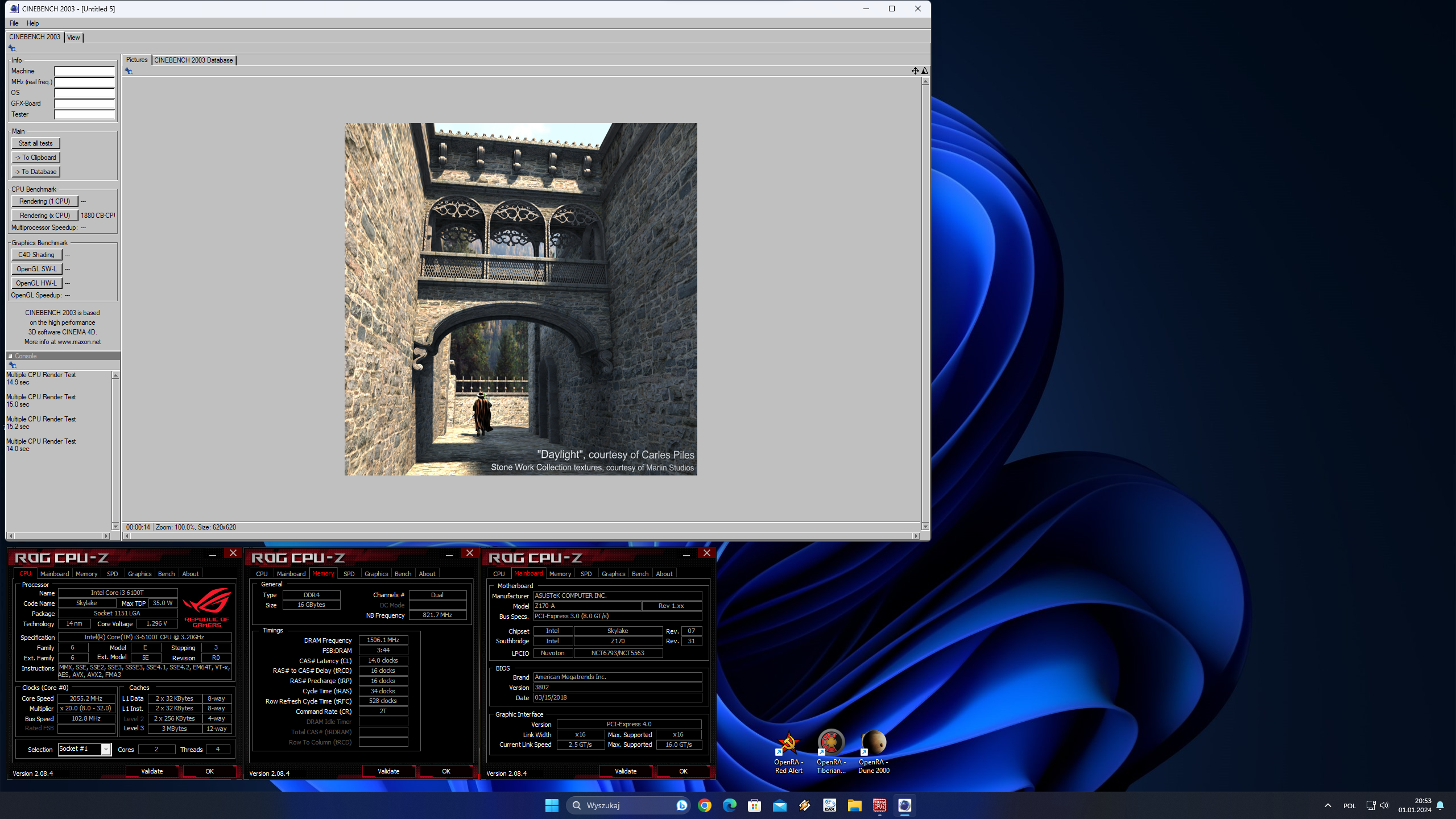Open the OpenRA - Red Alert desktop shortcut
This screenshot has height=819, width=1456.
click(x=788, y=752)
